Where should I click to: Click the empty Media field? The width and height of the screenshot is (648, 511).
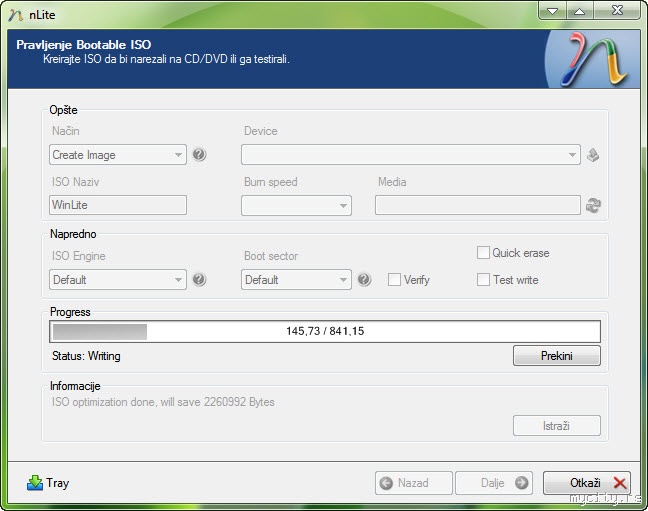pyautogui.click(x=478, y=205)
